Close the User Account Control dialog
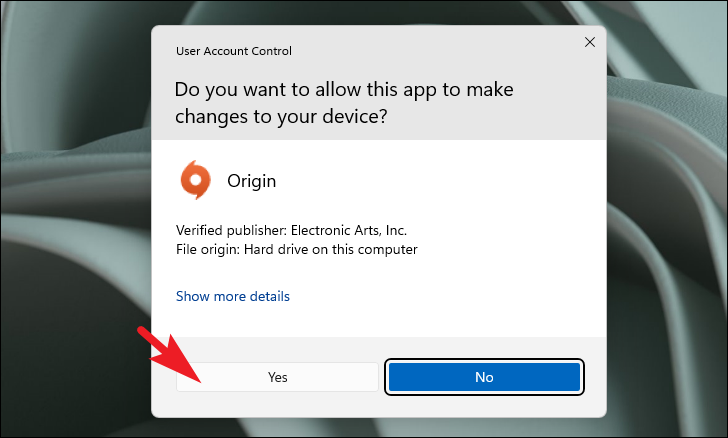The width and height of the screenshot is (728, 438). [590, 42]
